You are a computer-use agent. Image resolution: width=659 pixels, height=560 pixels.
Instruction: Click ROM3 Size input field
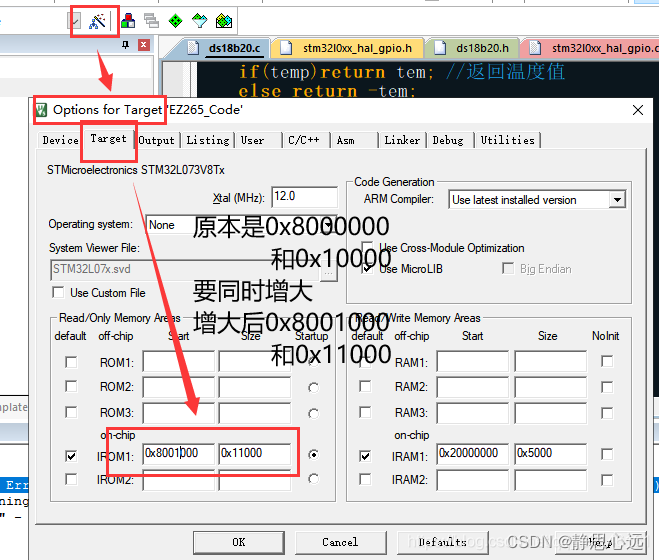(255, 413)
